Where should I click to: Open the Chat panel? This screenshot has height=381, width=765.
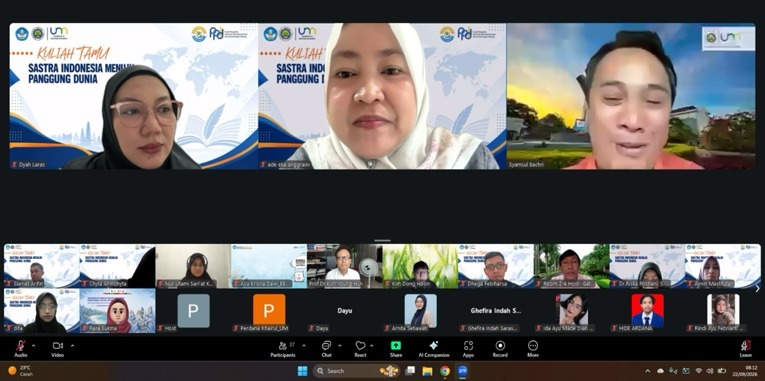coord(326,348)
